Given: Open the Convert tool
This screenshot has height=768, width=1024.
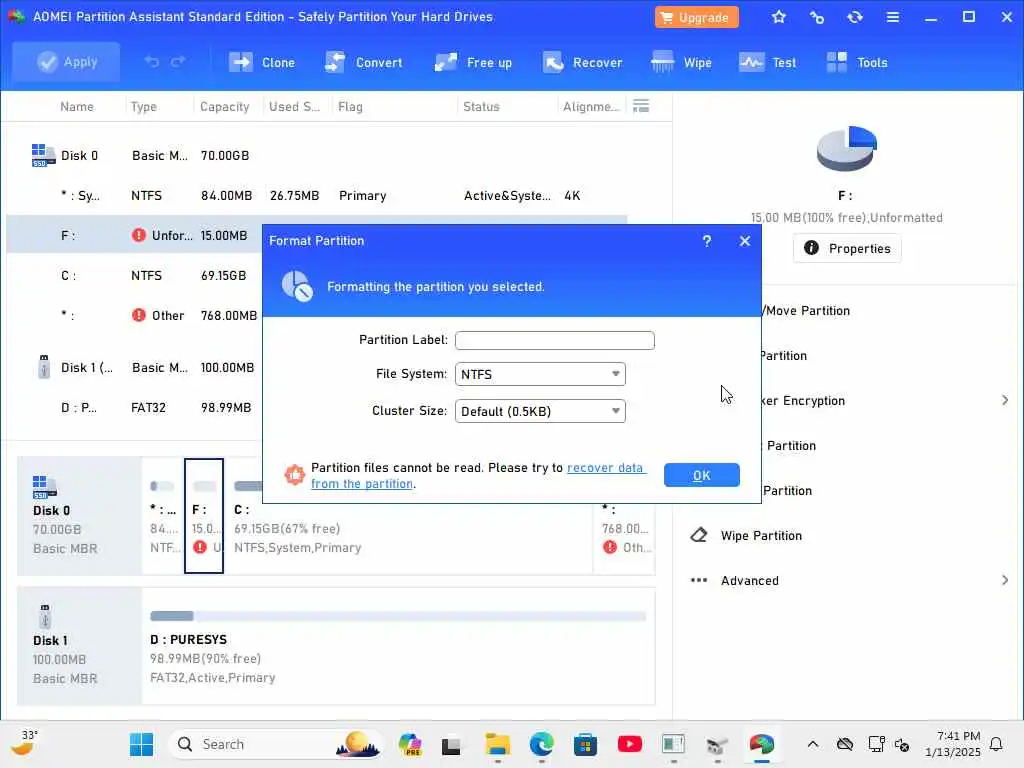Looking at the screenshot, I should [364, 63].
